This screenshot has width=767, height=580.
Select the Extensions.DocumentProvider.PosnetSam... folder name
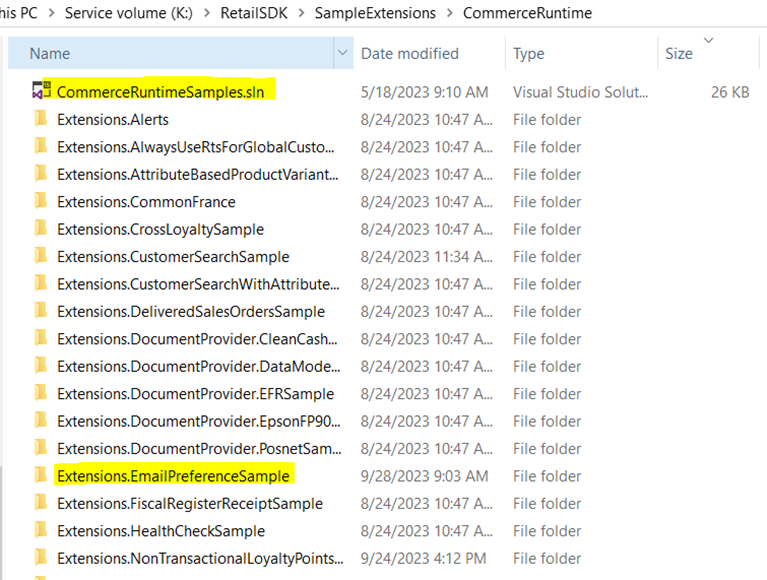(199, 448)
